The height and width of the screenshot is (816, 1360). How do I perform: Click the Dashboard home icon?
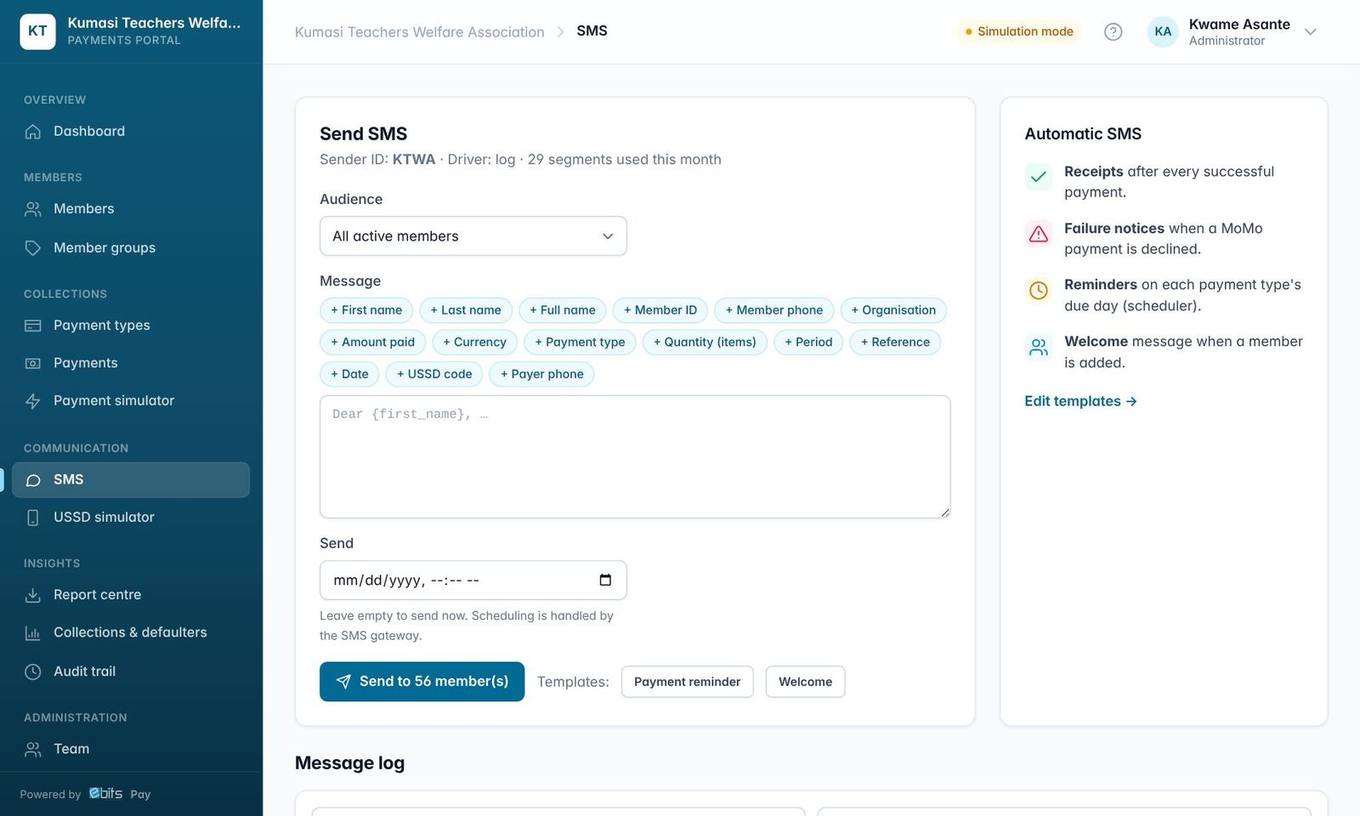[x=33, y=131]
